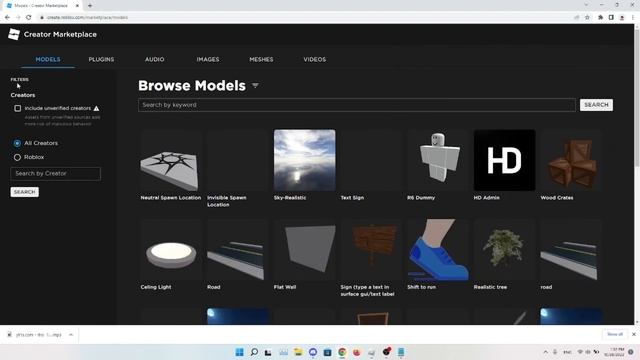This screenshot has height=360, width=640.
Task: Show hidden system tray icons
Action: click(x=546, y=352)
